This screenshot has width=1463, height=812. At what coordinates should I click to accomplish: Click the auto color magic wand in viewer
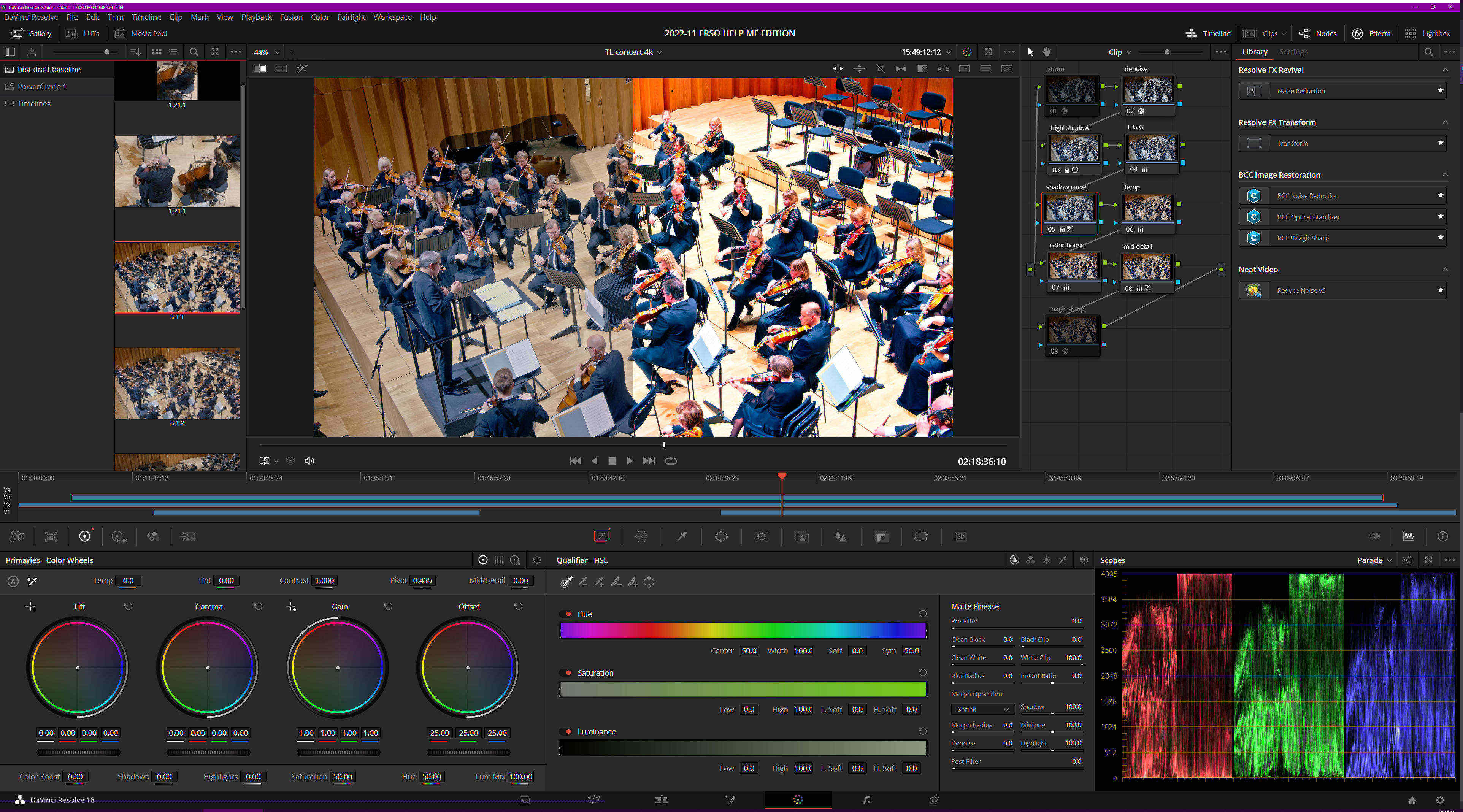pyautogui.click(x=301, y=69)
